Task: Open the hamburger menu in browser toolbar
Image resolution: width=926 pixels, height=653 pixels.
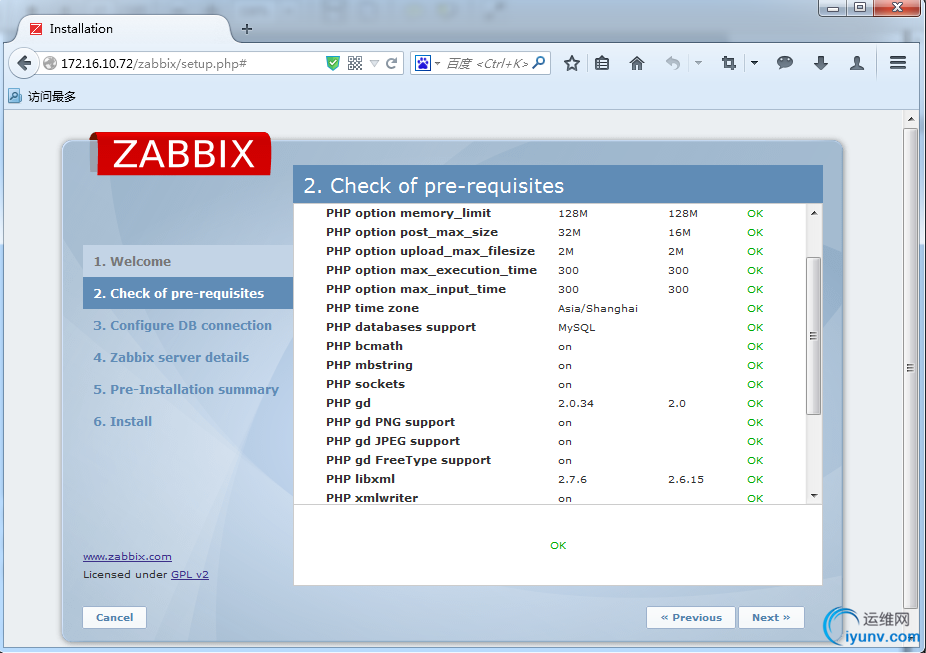Action: pyautogui.click(x=897, y=63)
